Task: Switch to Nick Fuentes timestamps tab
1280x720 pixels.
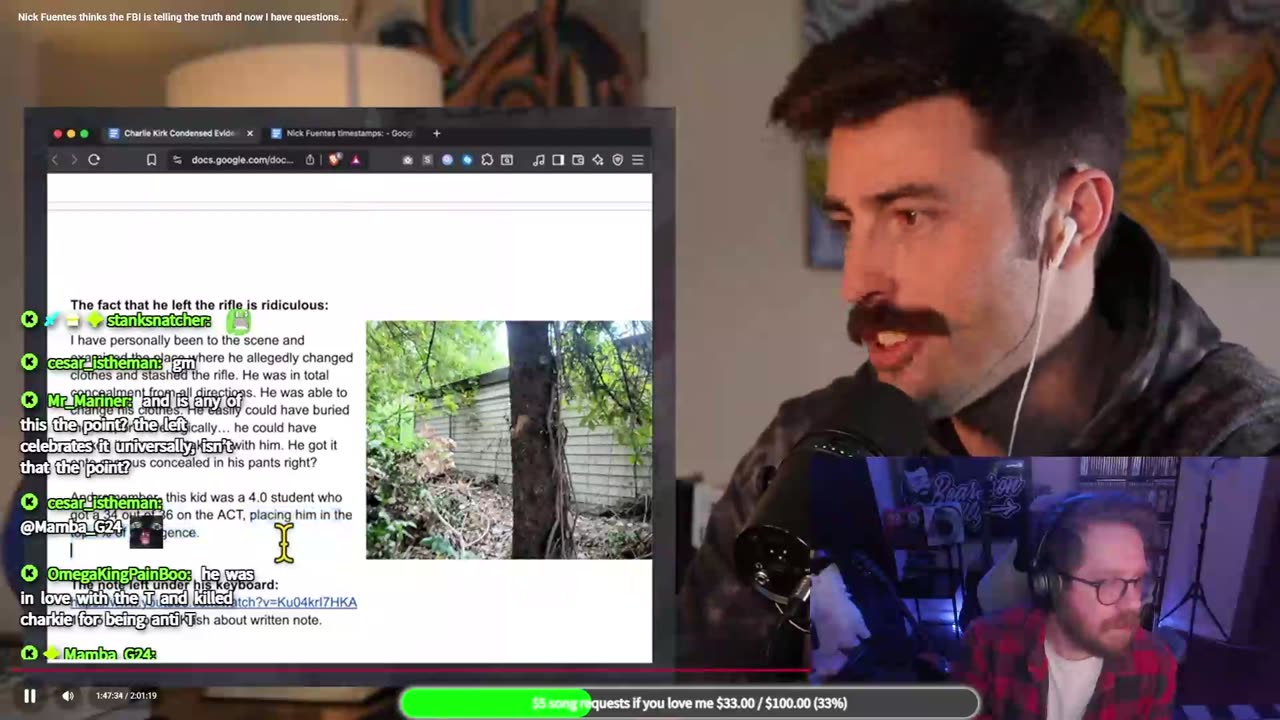Action: pos(342,133)
